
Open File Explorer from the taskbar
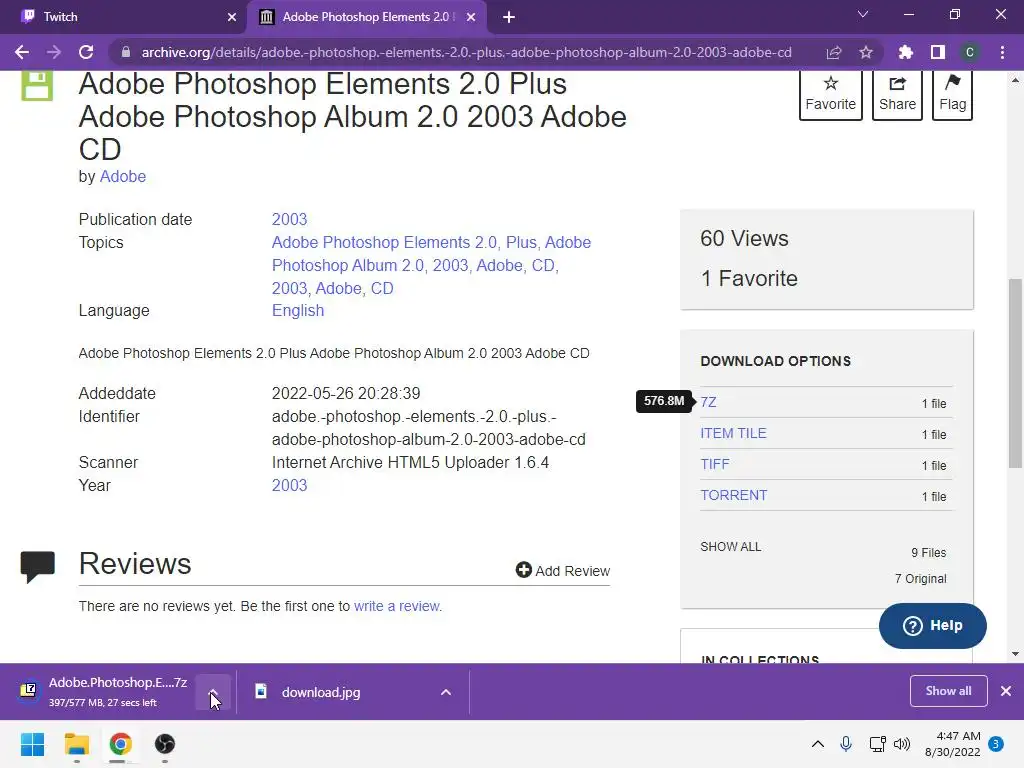76,744
